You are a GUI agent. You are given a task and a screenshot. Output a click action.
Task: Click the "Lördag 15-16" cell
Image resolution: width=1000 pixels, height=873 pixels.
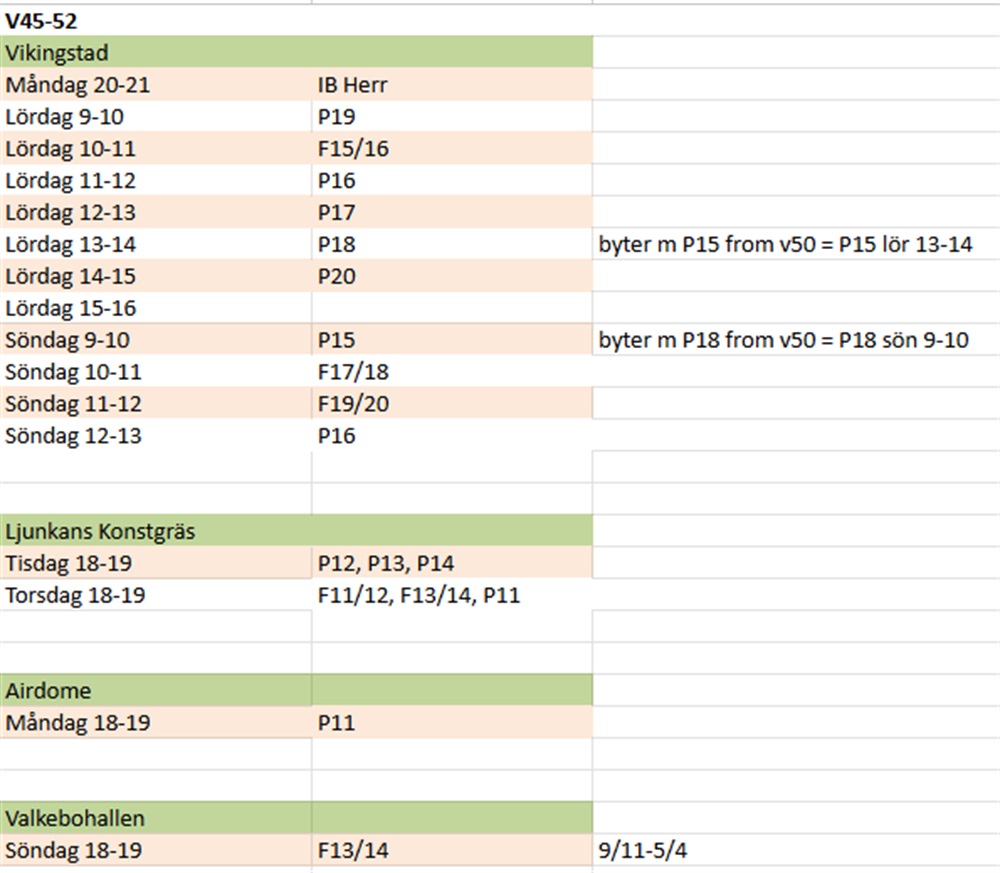click(x=70, y=308)
